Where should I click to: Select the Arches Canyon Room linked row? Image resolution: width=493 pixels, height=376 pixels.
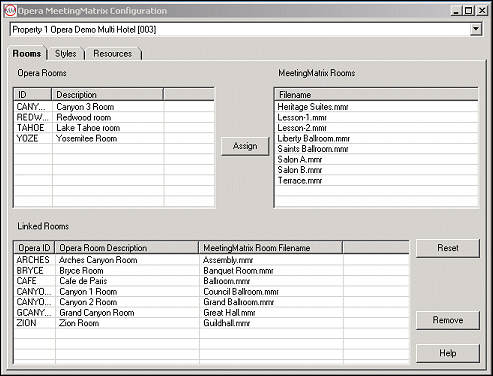click(212, 260)
